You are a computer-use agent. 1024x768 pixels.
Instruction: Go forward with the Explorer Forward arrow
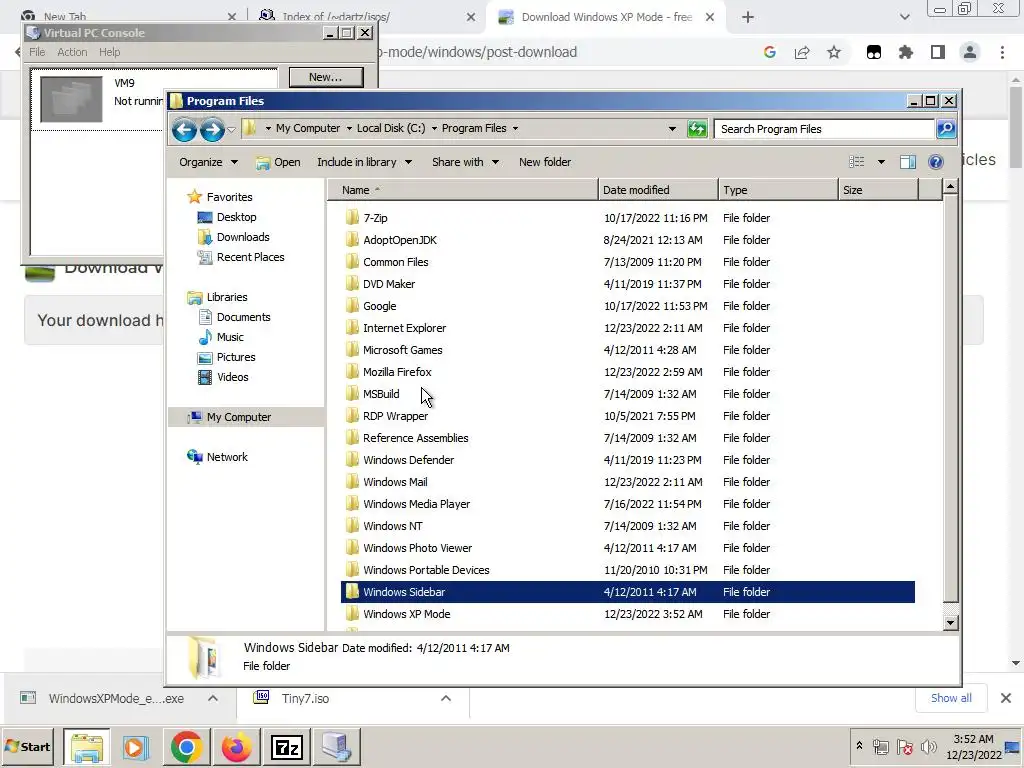(x=212, y=129)
